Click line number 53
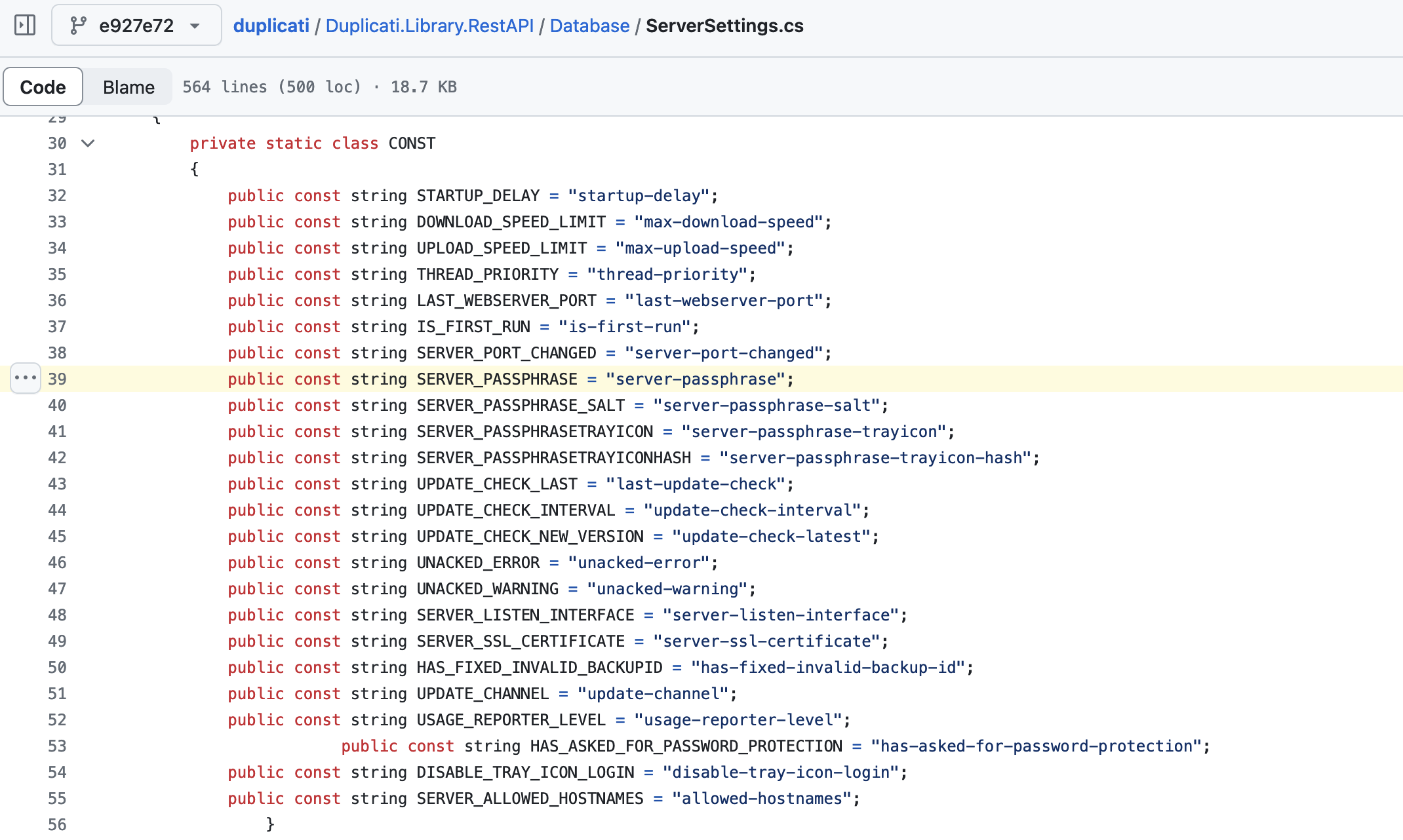1403x840 pixels. tap(57, 746)
